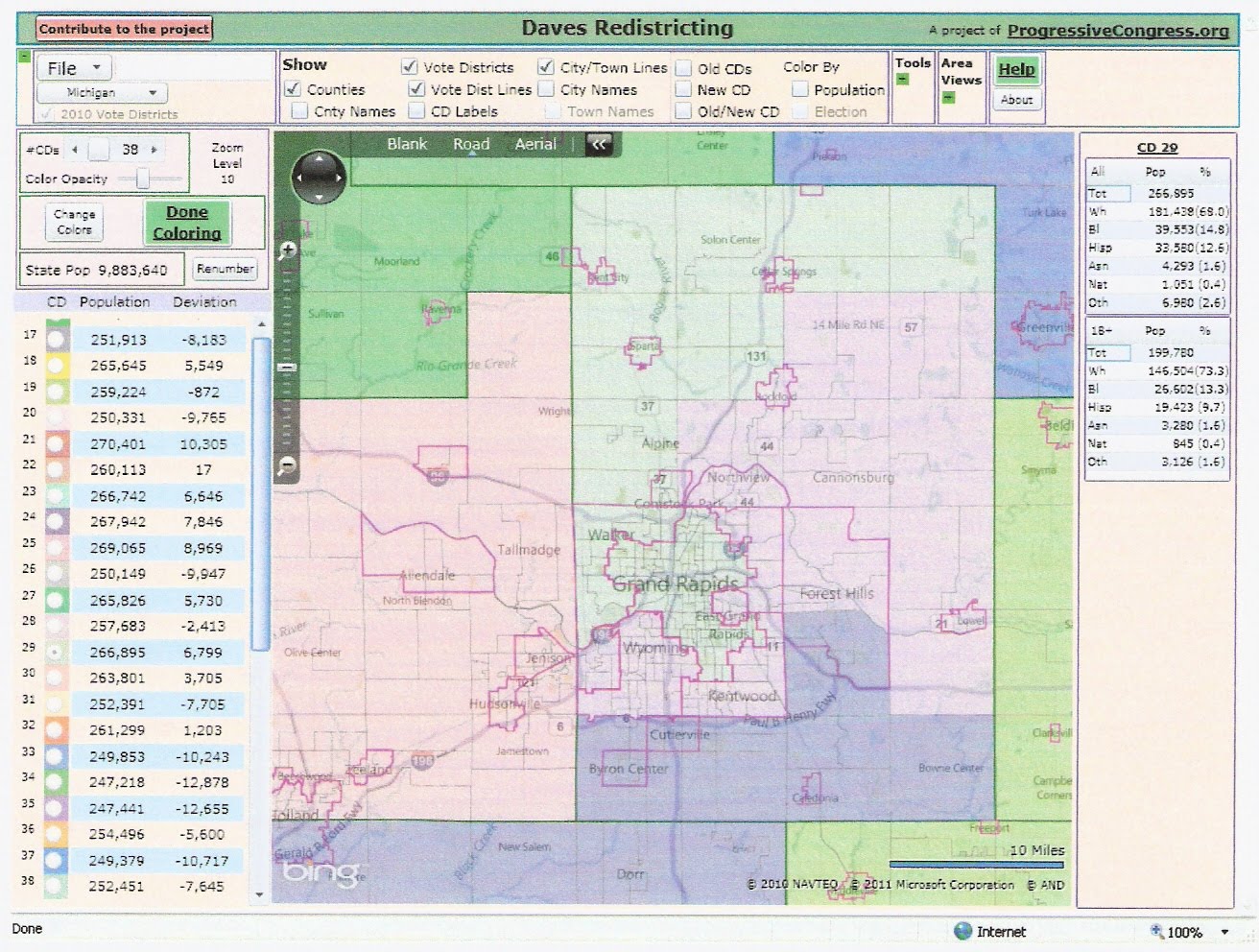Open the ProgressiveCongress.org link

[x=1118, y=31]
